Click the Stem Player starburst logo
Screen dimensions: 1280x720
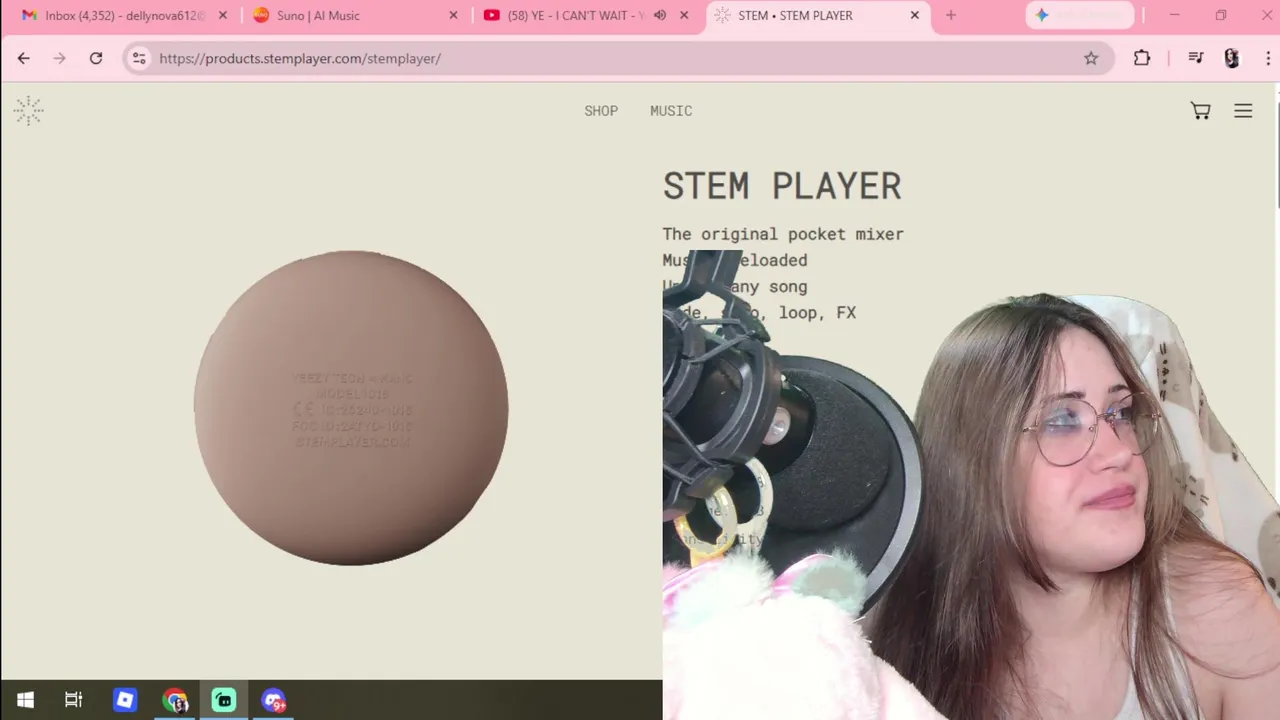pos(28,111)
